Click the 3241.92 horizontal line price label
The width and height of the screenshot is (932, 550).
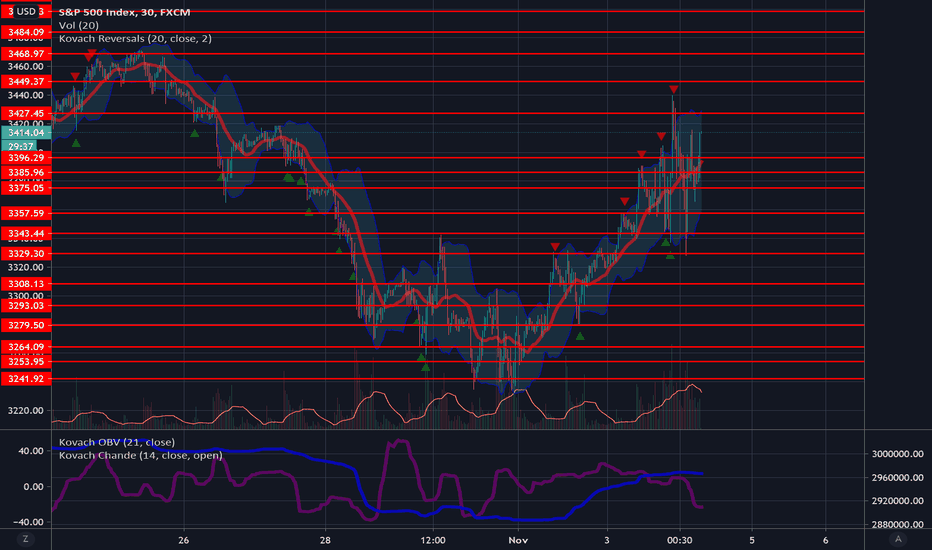pyautogui.click(x=26, y=379)
